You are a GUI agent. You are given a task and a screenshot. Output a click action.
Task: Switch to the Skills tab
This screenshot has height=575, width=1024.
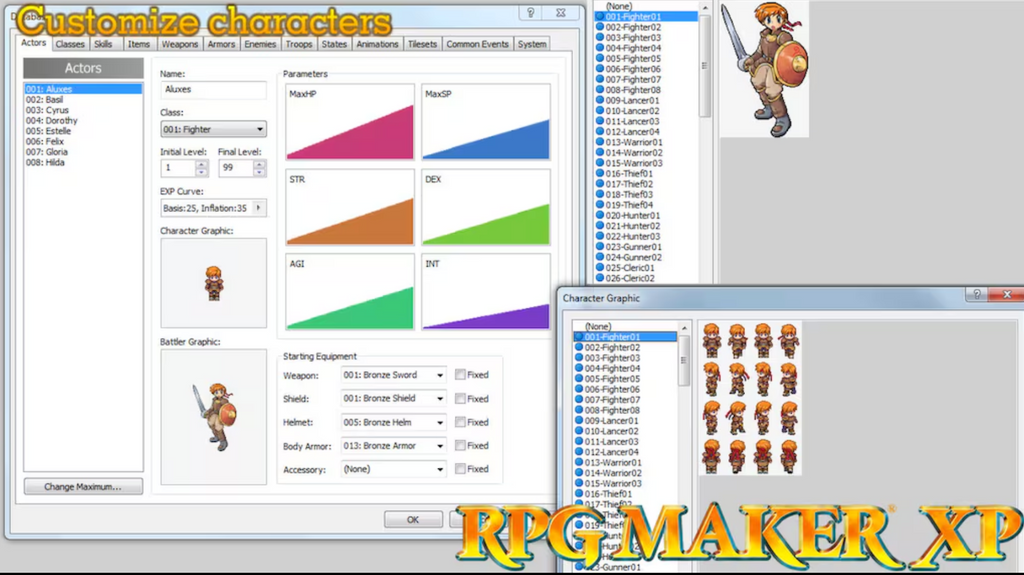[x=103, y=44]
